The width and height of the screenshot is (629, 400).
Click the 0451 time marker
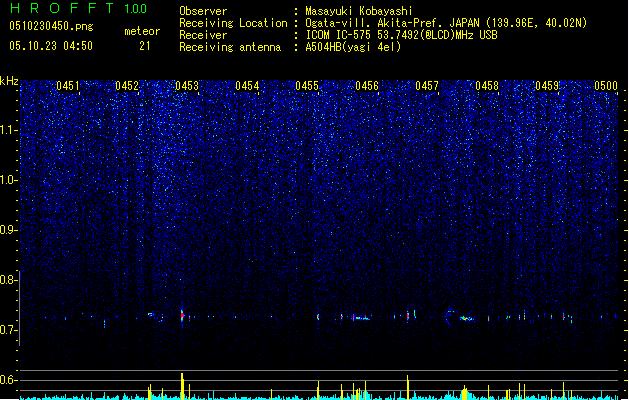(x=68, y=86)
